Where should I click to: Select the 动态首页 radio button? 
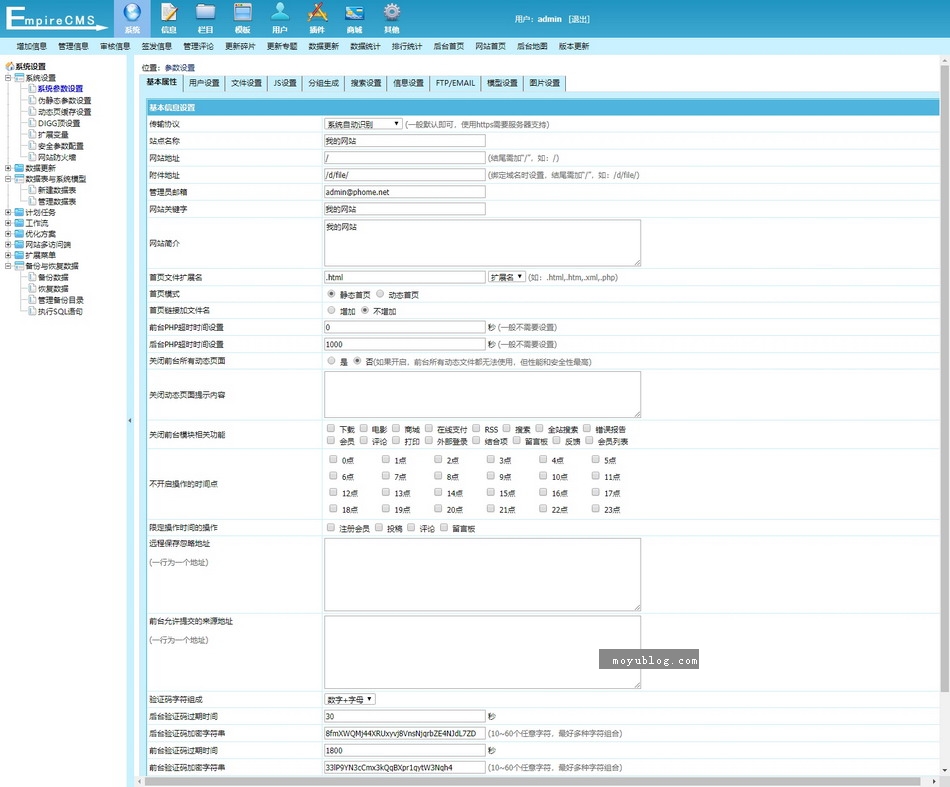click(380, 294)
